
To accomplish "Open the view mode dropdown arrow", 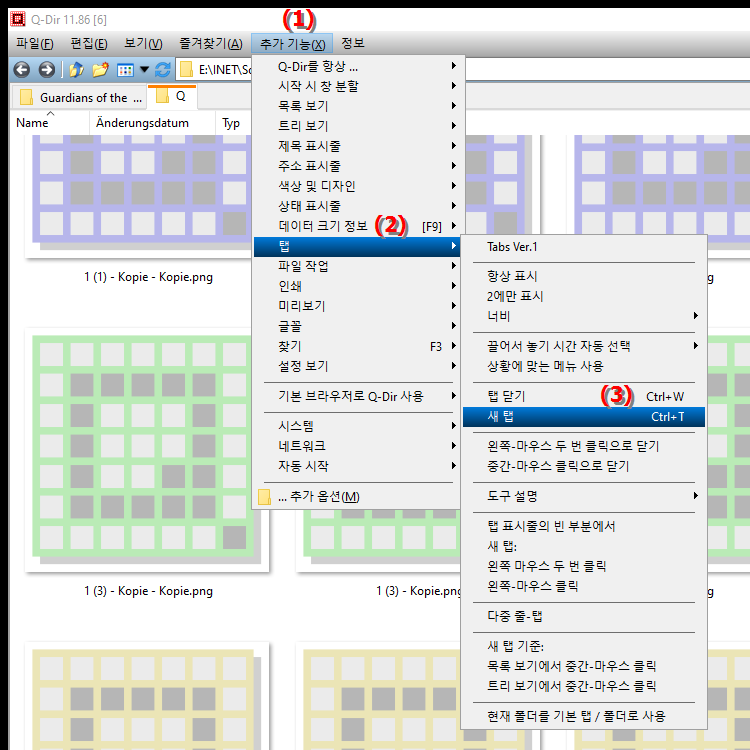I will click(x=144, y=70).
